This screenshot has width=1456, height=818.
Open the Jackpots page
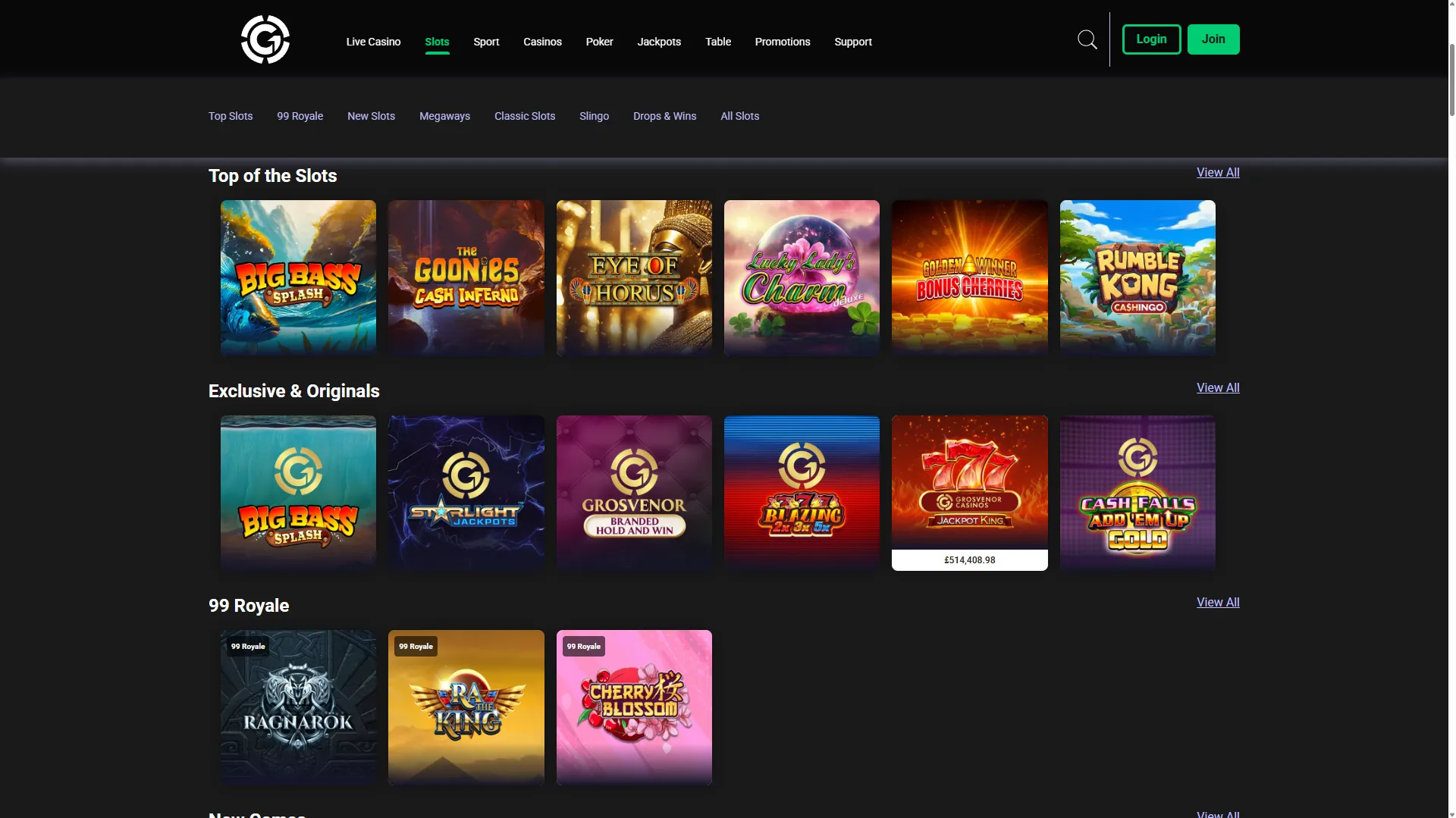(x=659, y=42)
